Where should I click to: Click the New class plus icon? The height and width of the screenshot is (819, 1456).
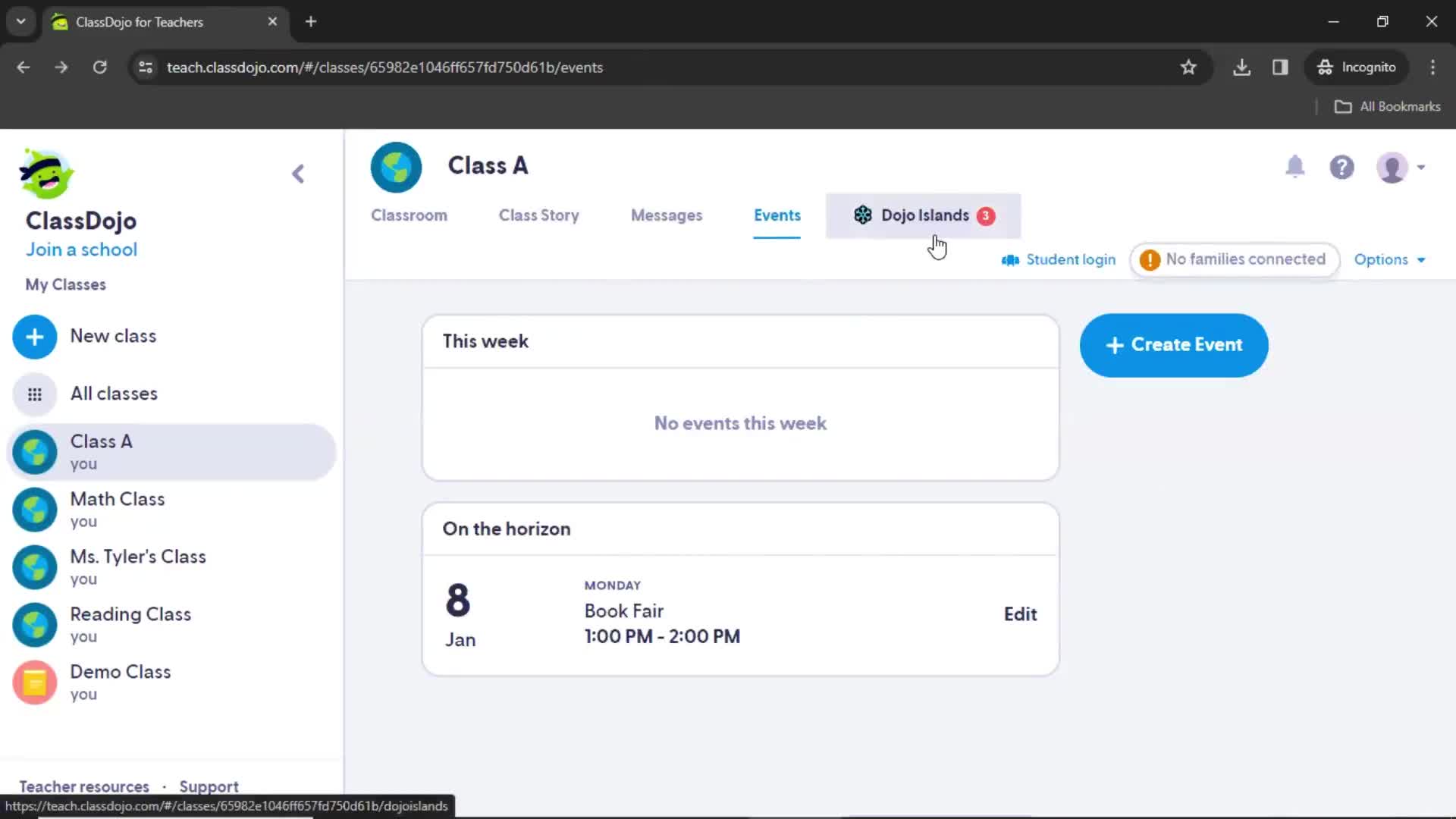point(35,337)
